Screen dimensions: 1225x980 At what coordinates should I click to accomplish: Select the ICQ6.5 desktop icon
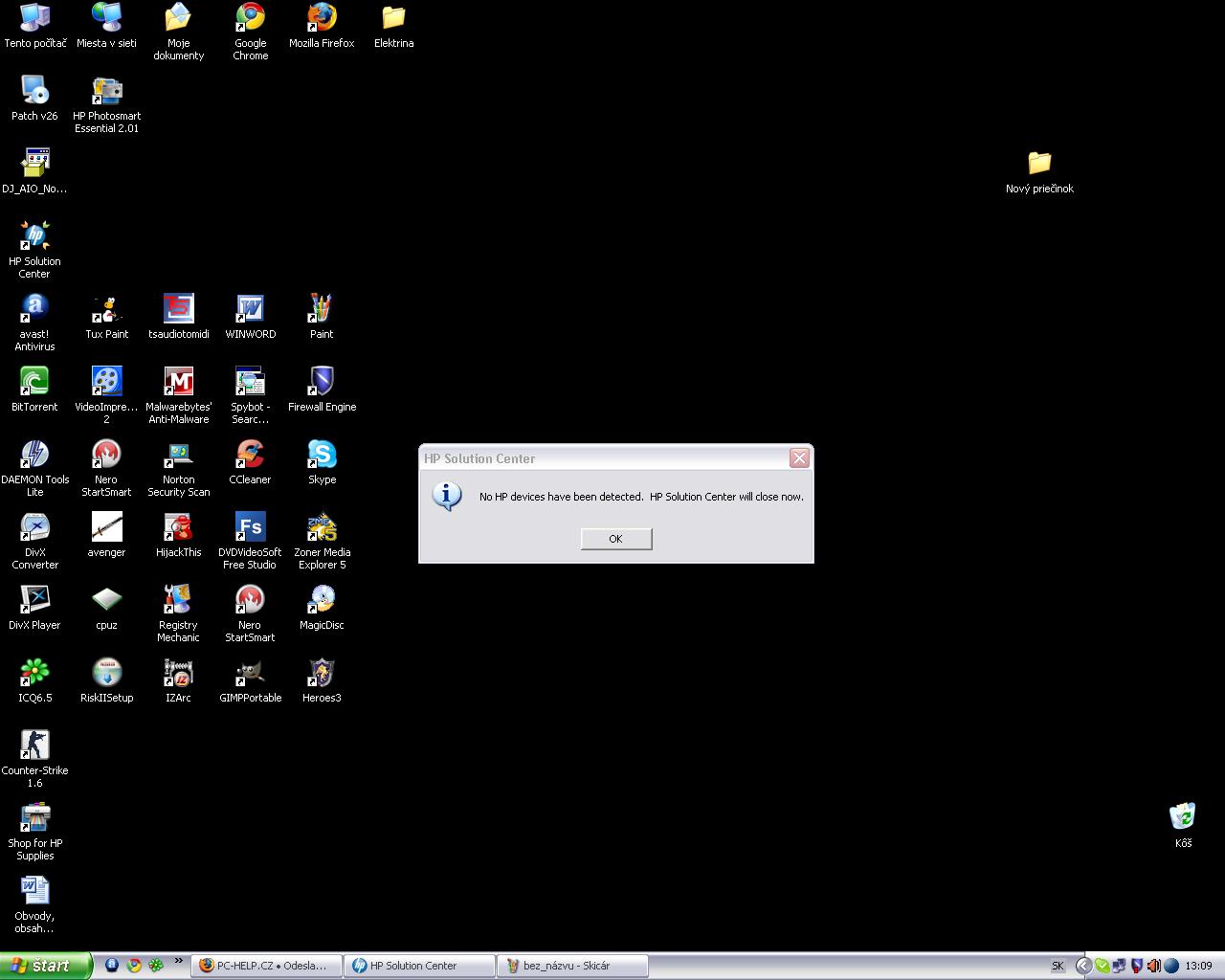(34, 680)
